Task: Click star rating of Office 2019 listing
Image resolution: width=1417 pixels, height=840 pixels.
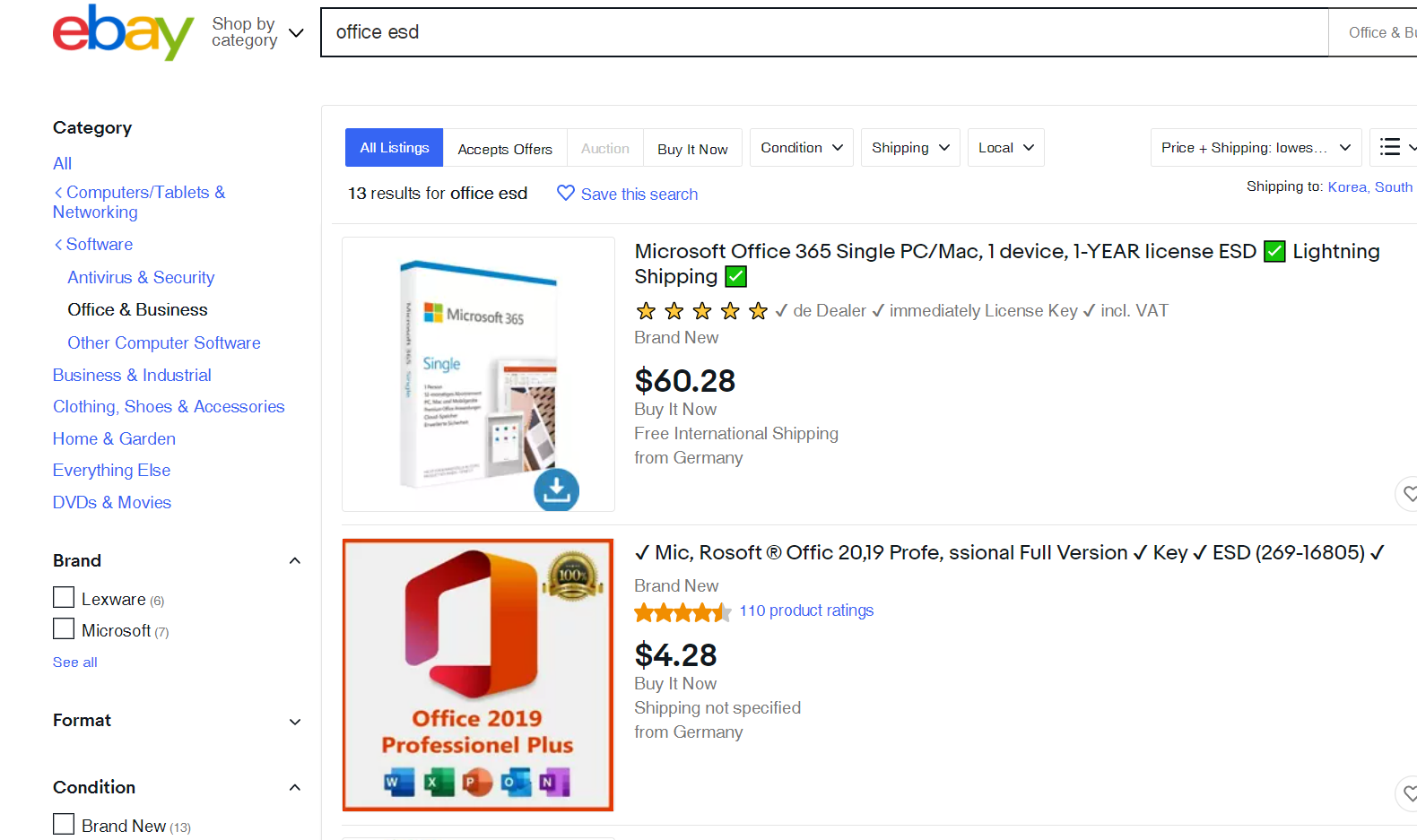Action: [x=682, y=612]
